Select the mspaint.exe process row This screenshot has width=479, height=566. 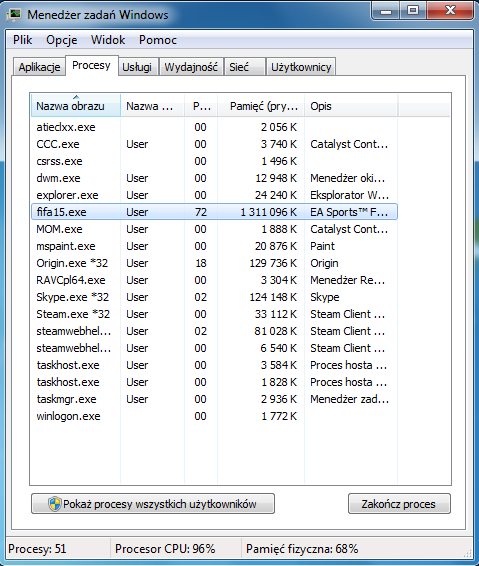pos(214,246)
